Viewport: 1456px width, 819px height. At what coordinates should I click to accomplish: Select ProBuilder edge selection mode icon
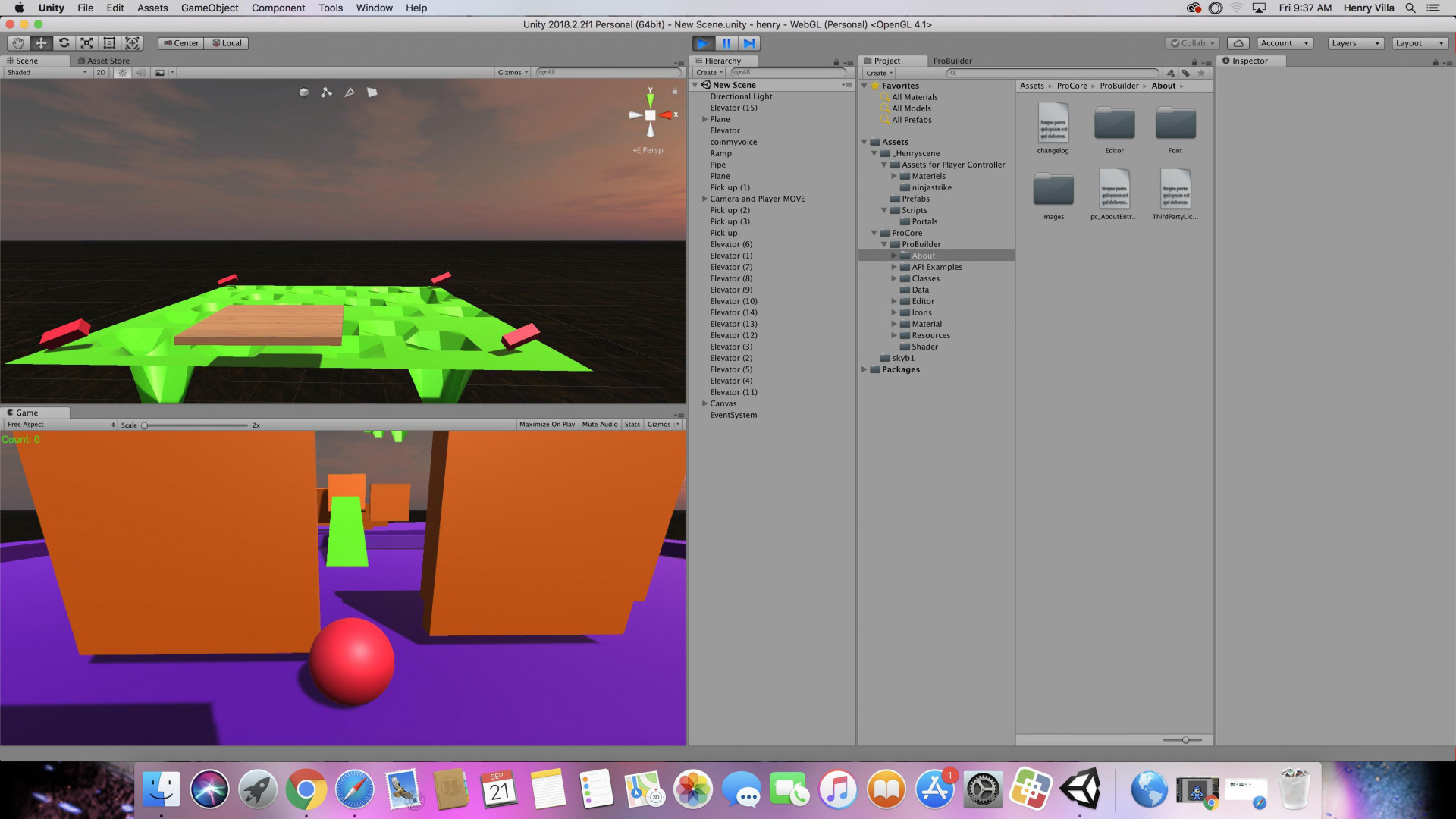click(x=350, y=93)
